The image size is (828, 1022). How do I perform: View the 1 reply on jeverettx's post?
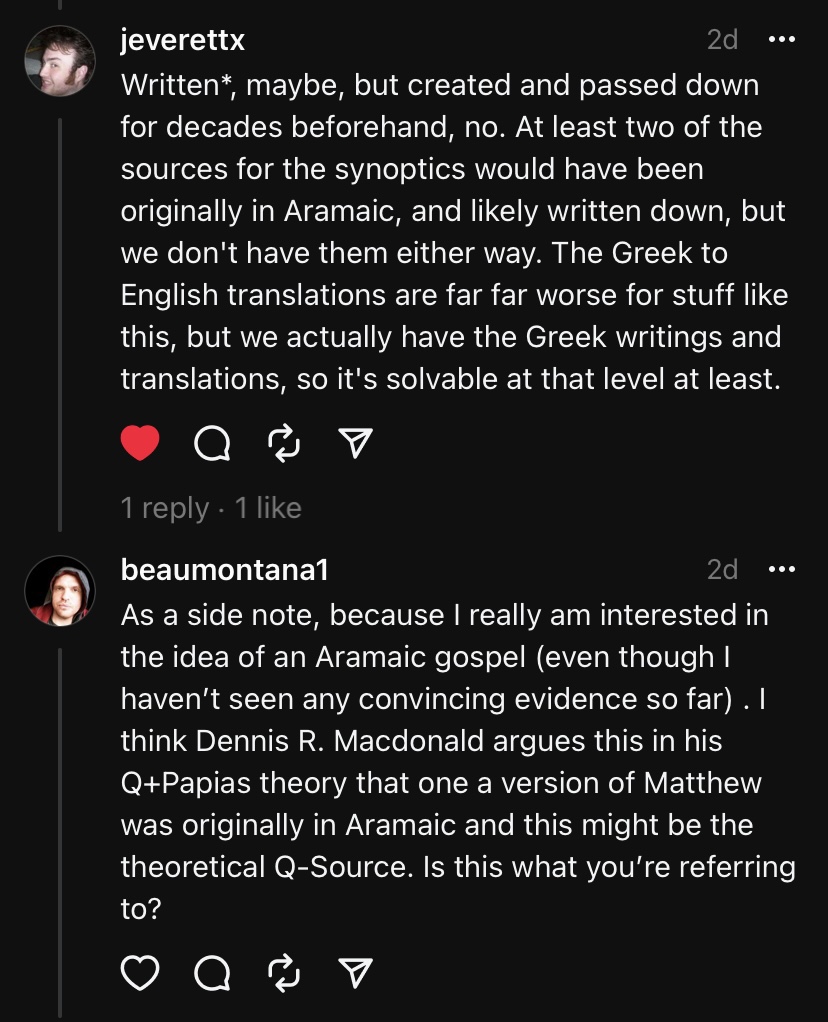[x=165, y=508]
